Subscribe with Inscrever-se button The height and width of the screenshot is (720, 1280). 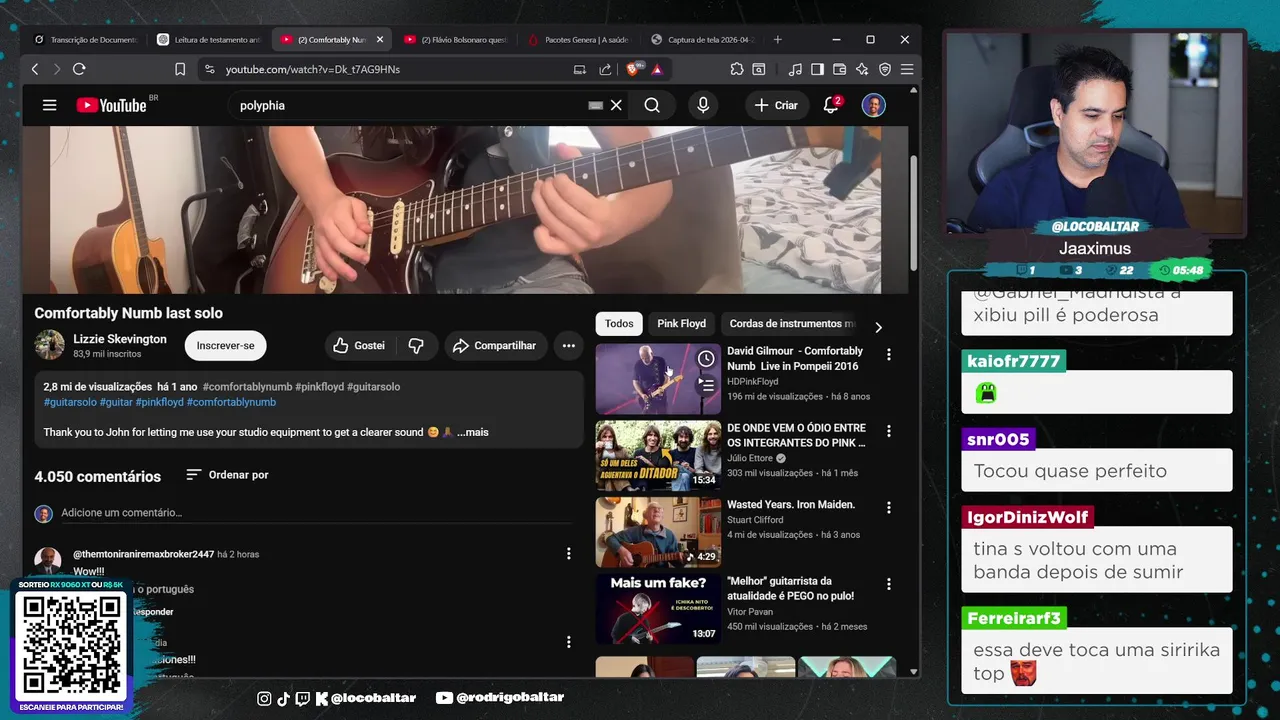click(x=225, y=345)
